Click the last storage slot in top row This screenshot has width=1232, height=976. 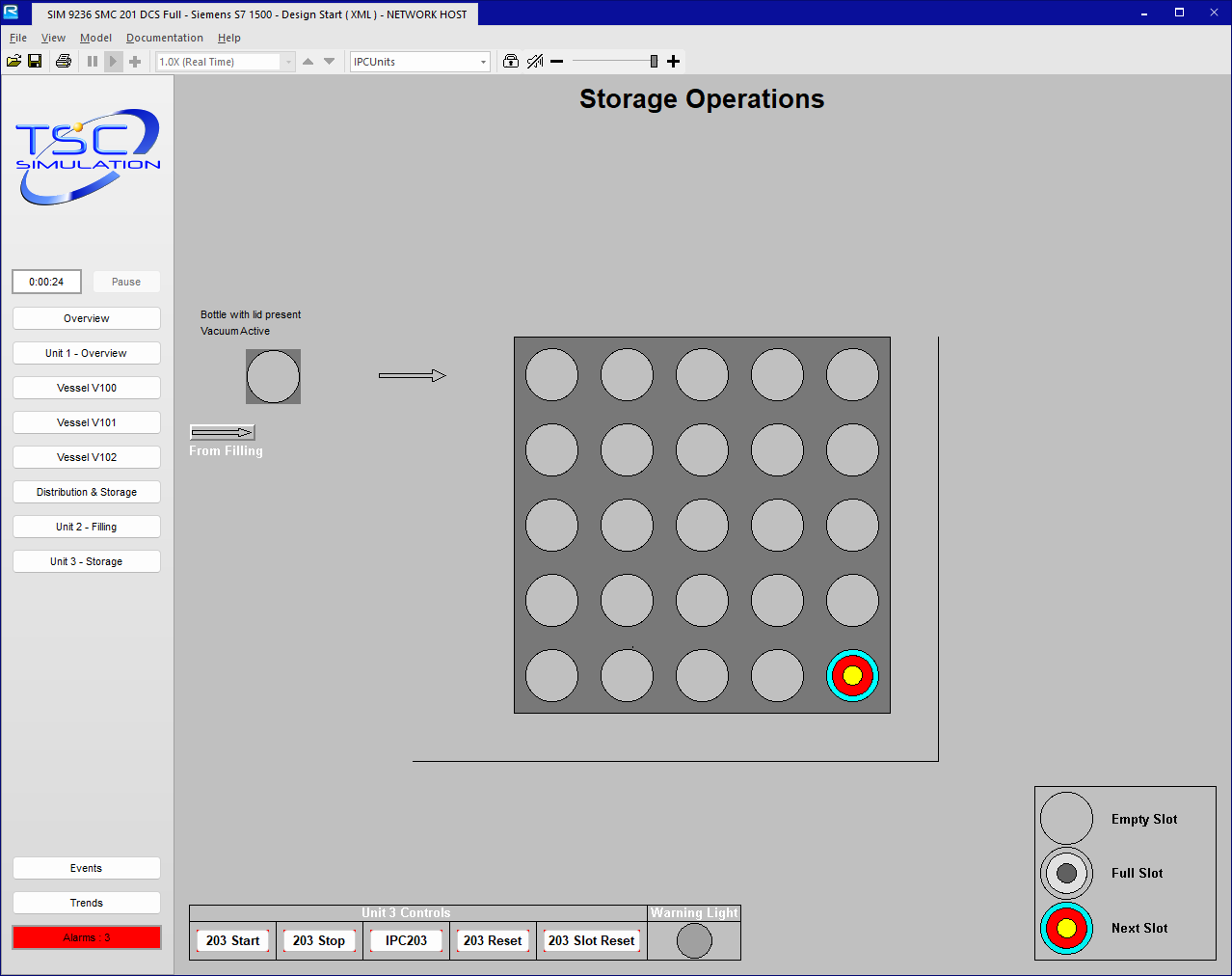pos(852,374)
